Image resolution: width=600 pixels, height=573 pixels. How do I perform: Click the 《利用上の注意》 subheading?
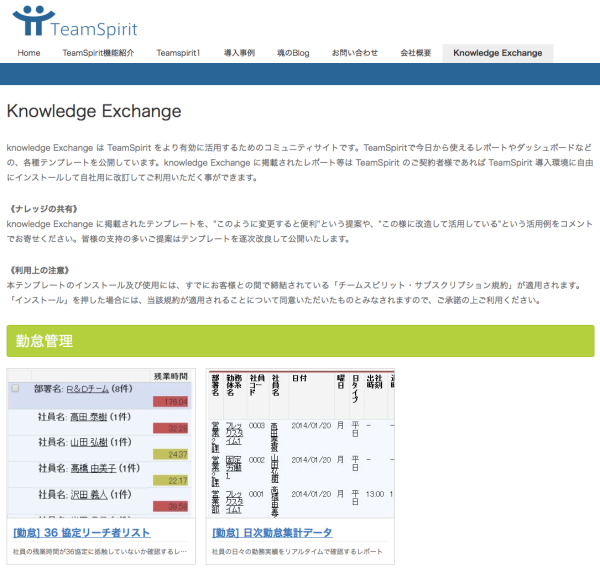coord(39,270)
